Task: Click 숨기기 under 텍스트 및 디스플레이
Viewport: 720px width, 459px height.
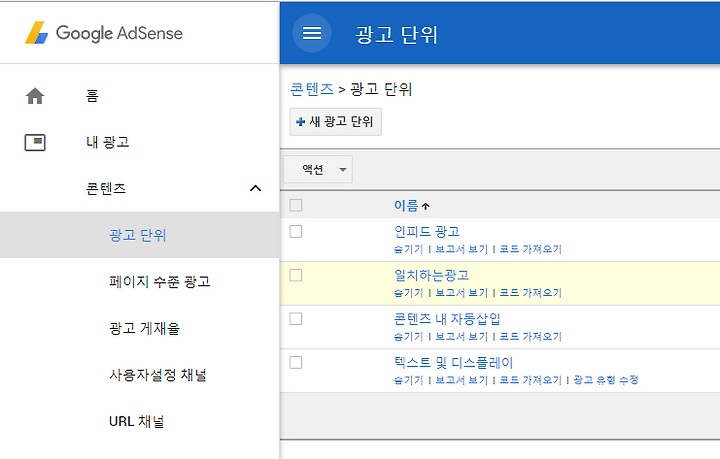Action: click(x=408, y=380)
